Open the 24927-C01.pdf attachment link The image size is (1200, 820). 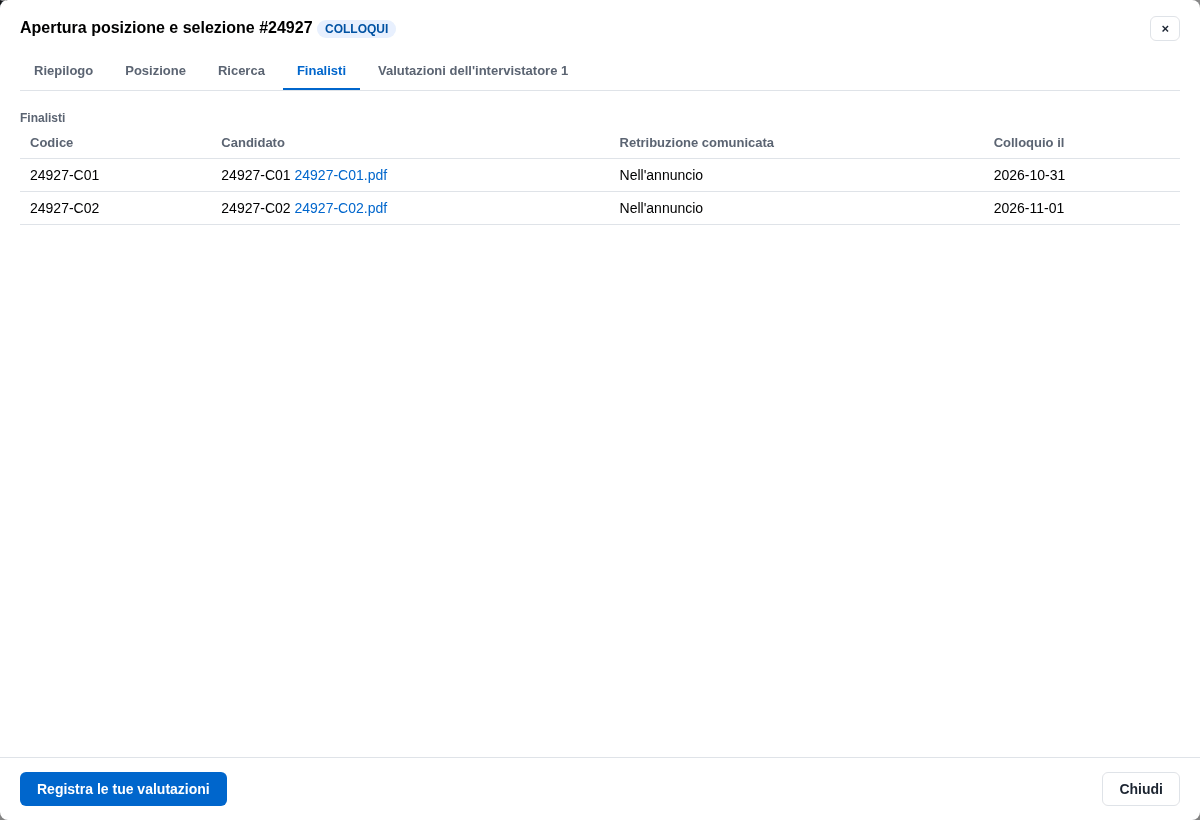[340, 175]
